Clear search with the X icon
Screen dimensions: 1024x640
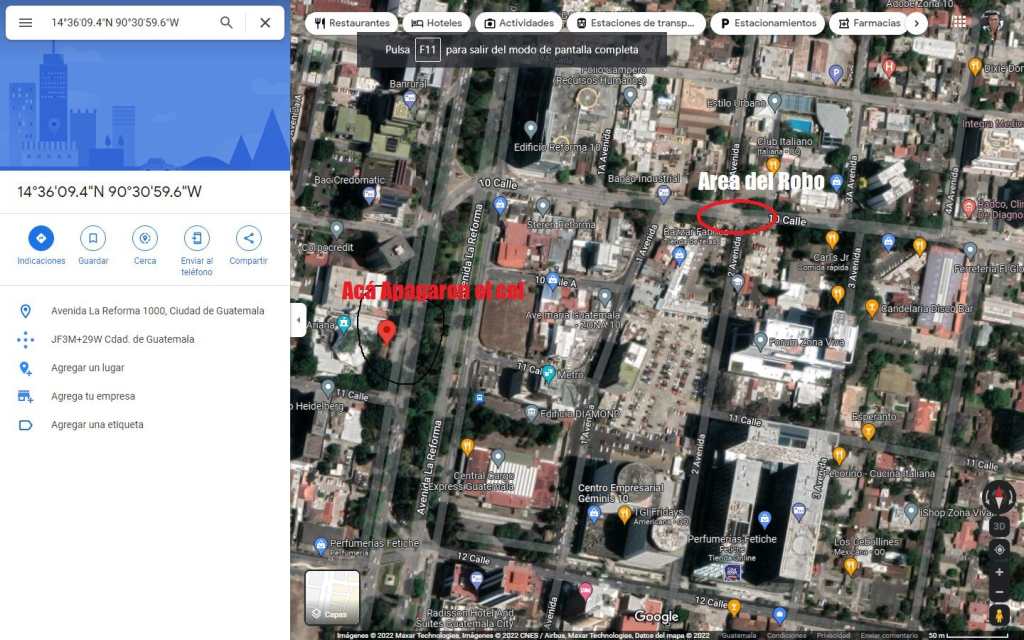point(265,23)
